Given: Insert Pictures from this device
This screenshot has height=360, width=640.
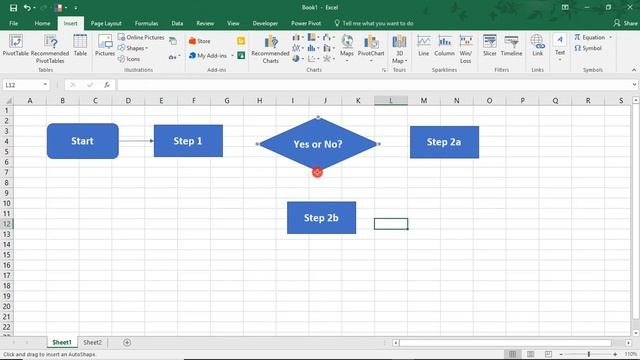Looking at the screenshot, I should [x=105, y=46].
